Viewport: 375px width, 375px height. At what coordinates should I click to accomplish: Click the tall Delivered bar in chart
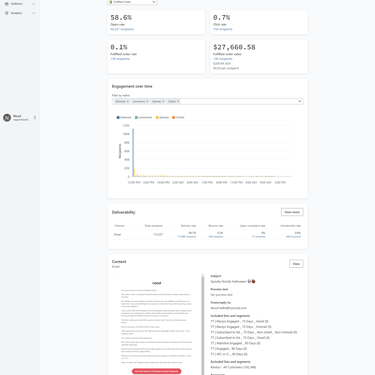point(133,152)
